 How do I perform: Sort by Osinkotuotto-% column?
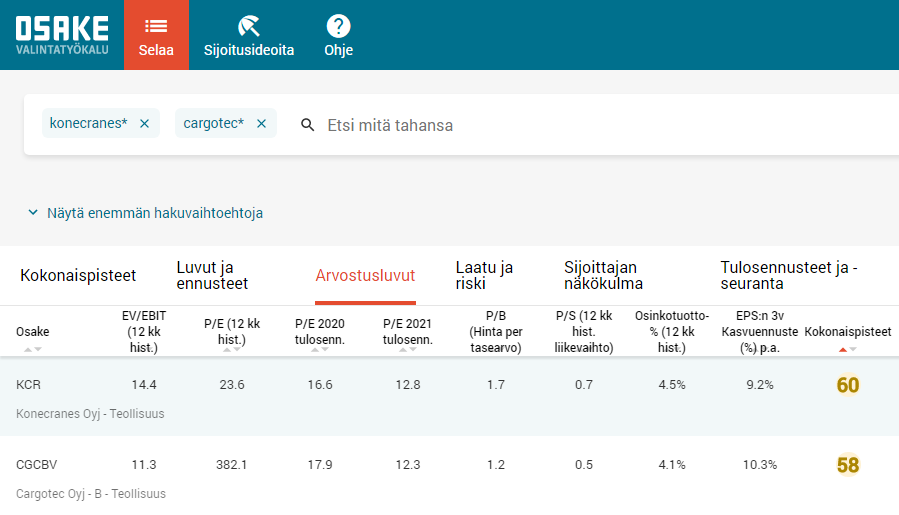click(672, 331)
